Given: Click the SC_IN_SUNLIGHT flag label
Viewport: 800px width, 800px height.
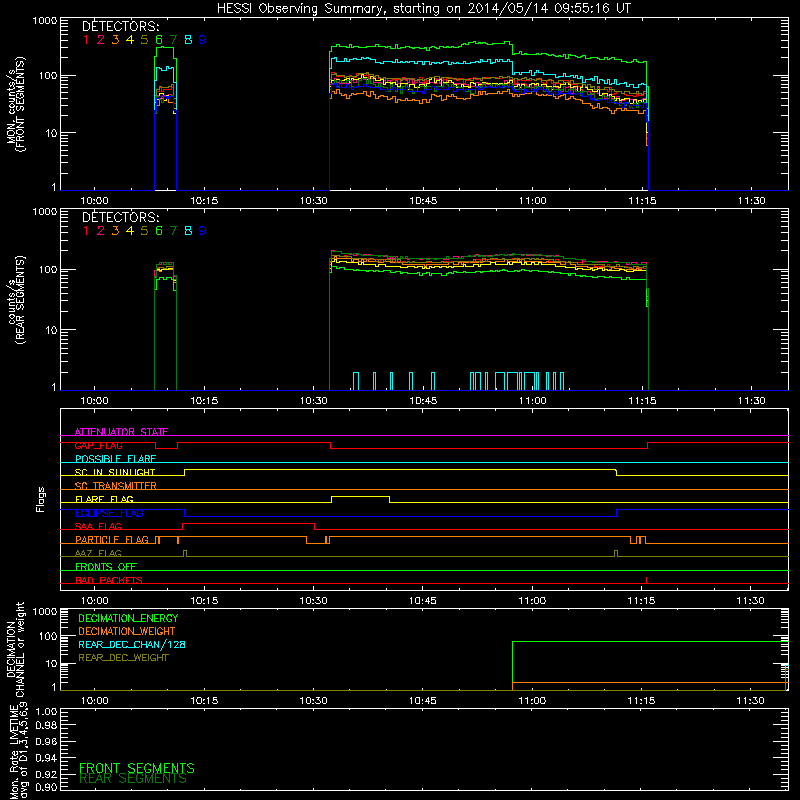Looking at the screenshot, I should click(115, 472).
